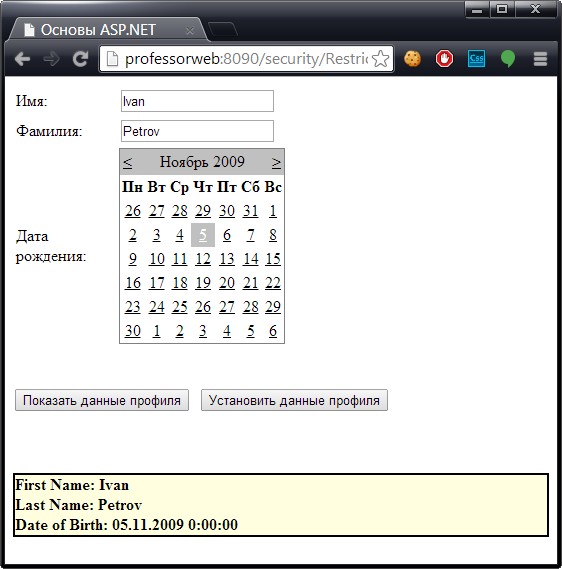Focus the address bar URL

246,59
